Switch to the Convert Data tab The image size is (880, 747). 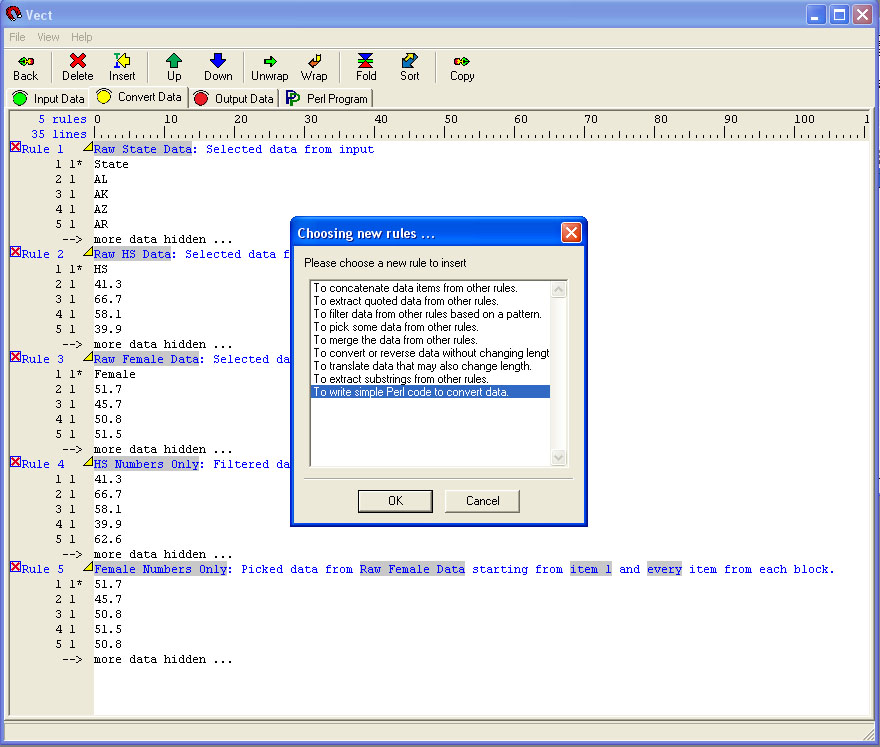click(x=139, y=97)
